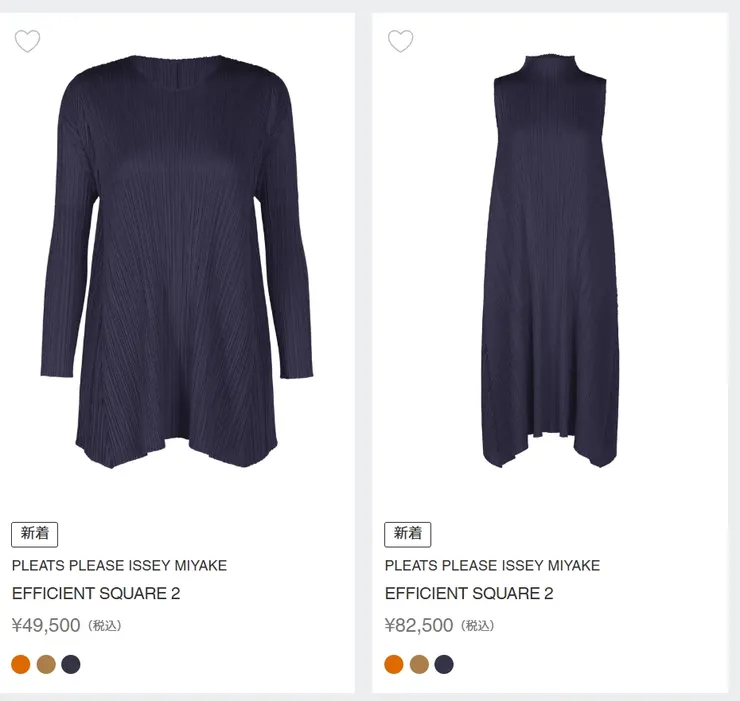This screenshot has height=701, width=740.
Task: Favorite the long-sleeve tunic with heart icon
Action: (x=27, y=42)
